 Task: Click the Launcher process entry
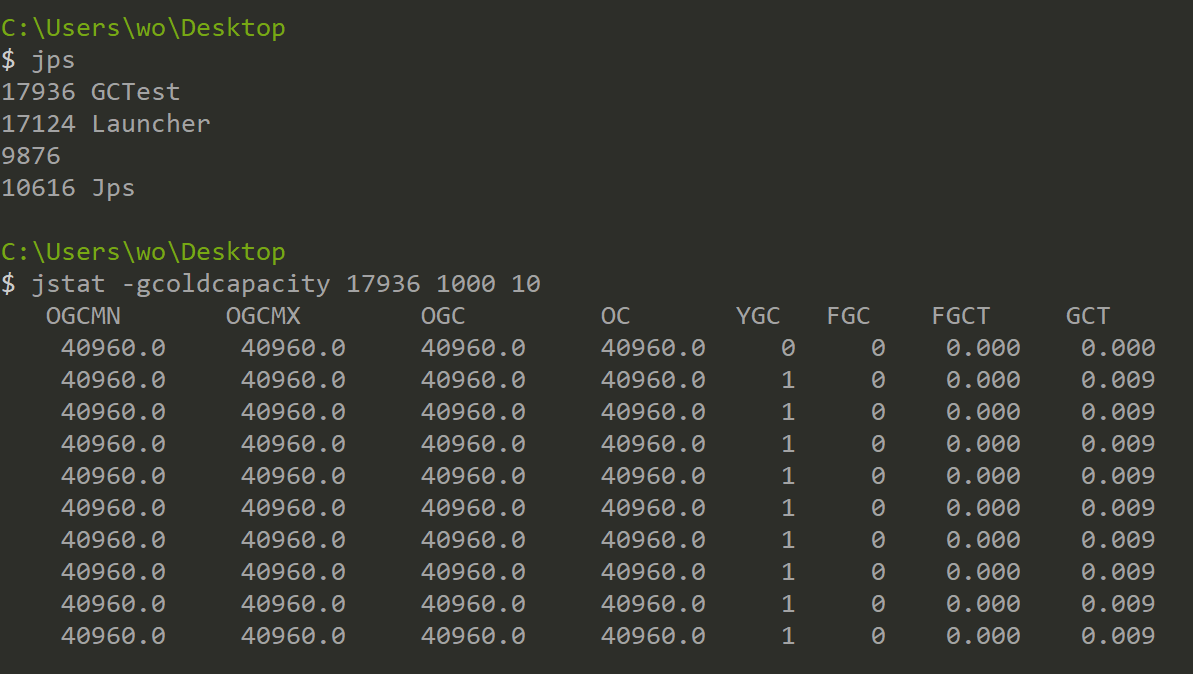[x=150, y=124]
